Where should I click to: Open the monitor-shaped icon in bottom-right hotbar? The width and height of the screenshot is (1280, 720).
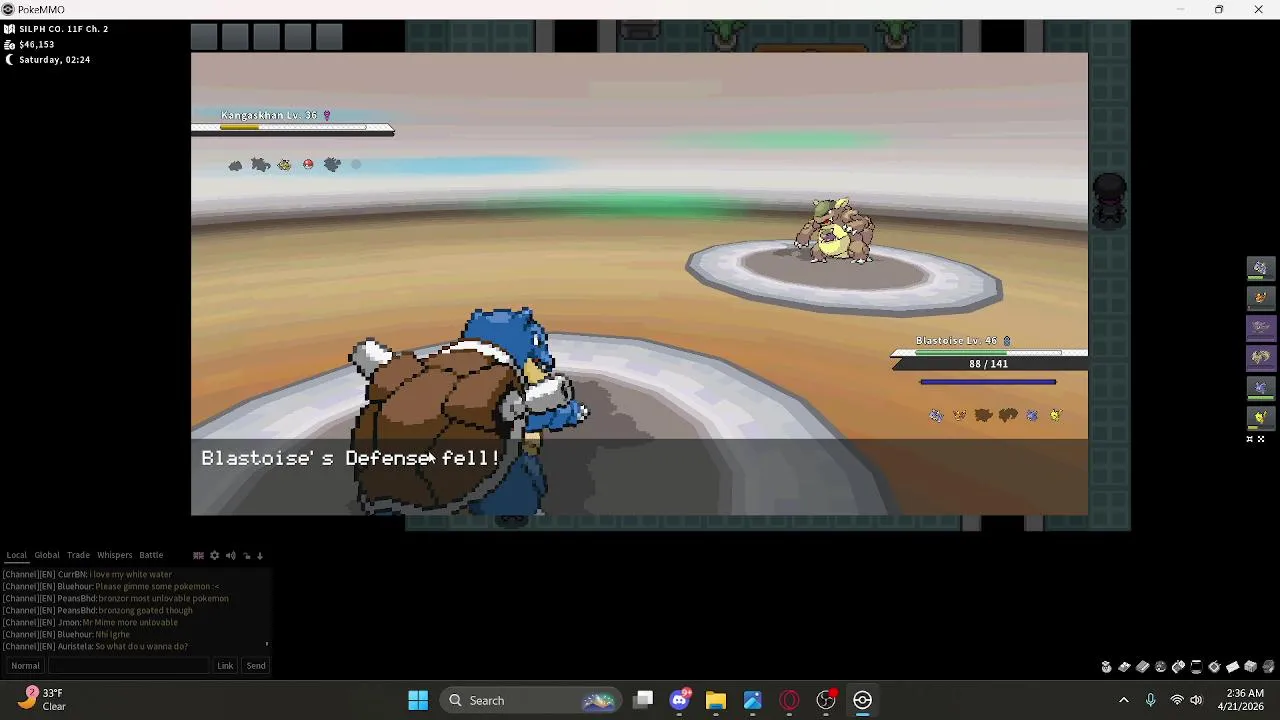click(x=1196, y=667)
